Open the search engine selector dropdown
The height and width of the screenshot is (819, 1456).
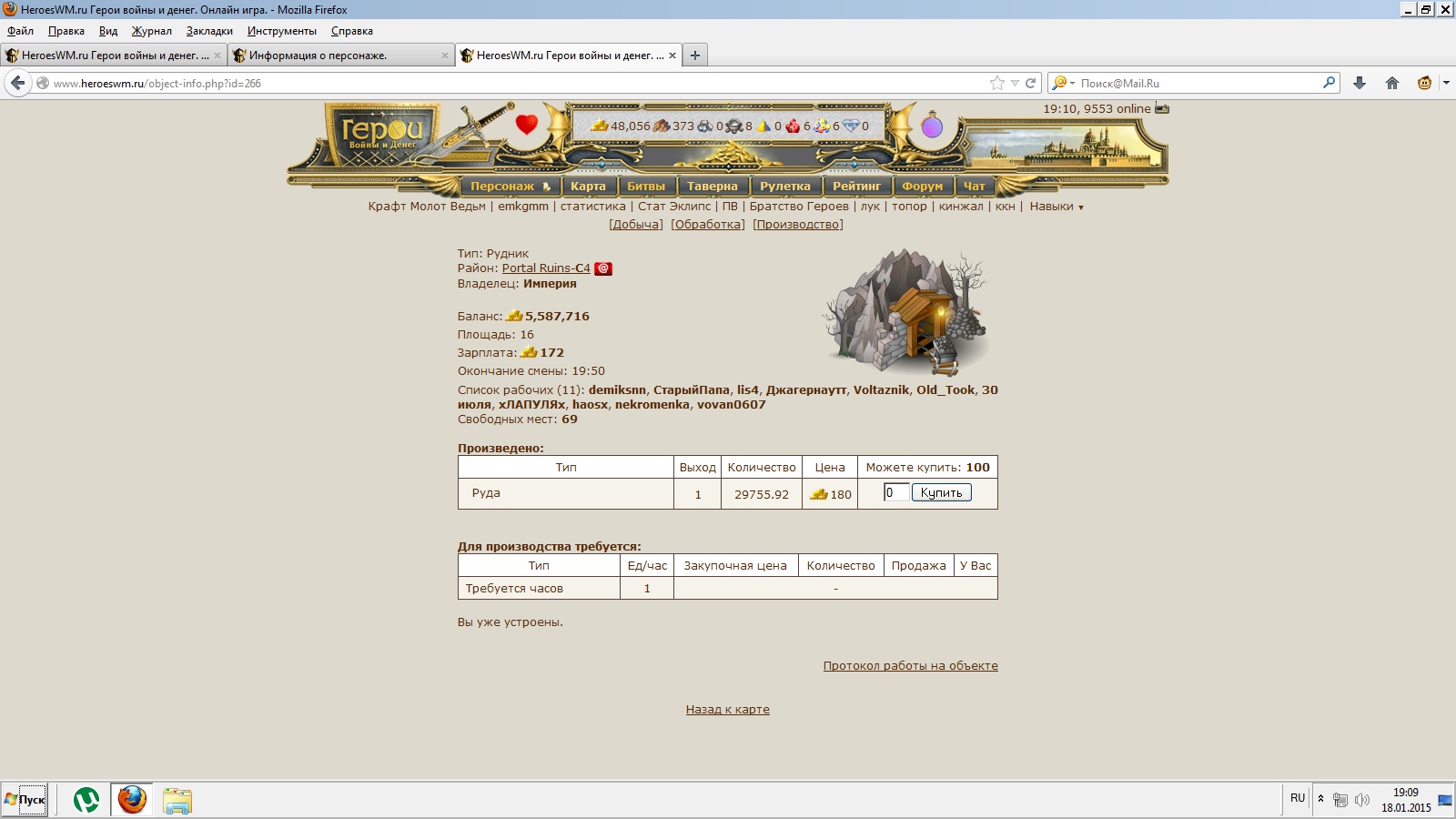click(x=1063, y=83)
